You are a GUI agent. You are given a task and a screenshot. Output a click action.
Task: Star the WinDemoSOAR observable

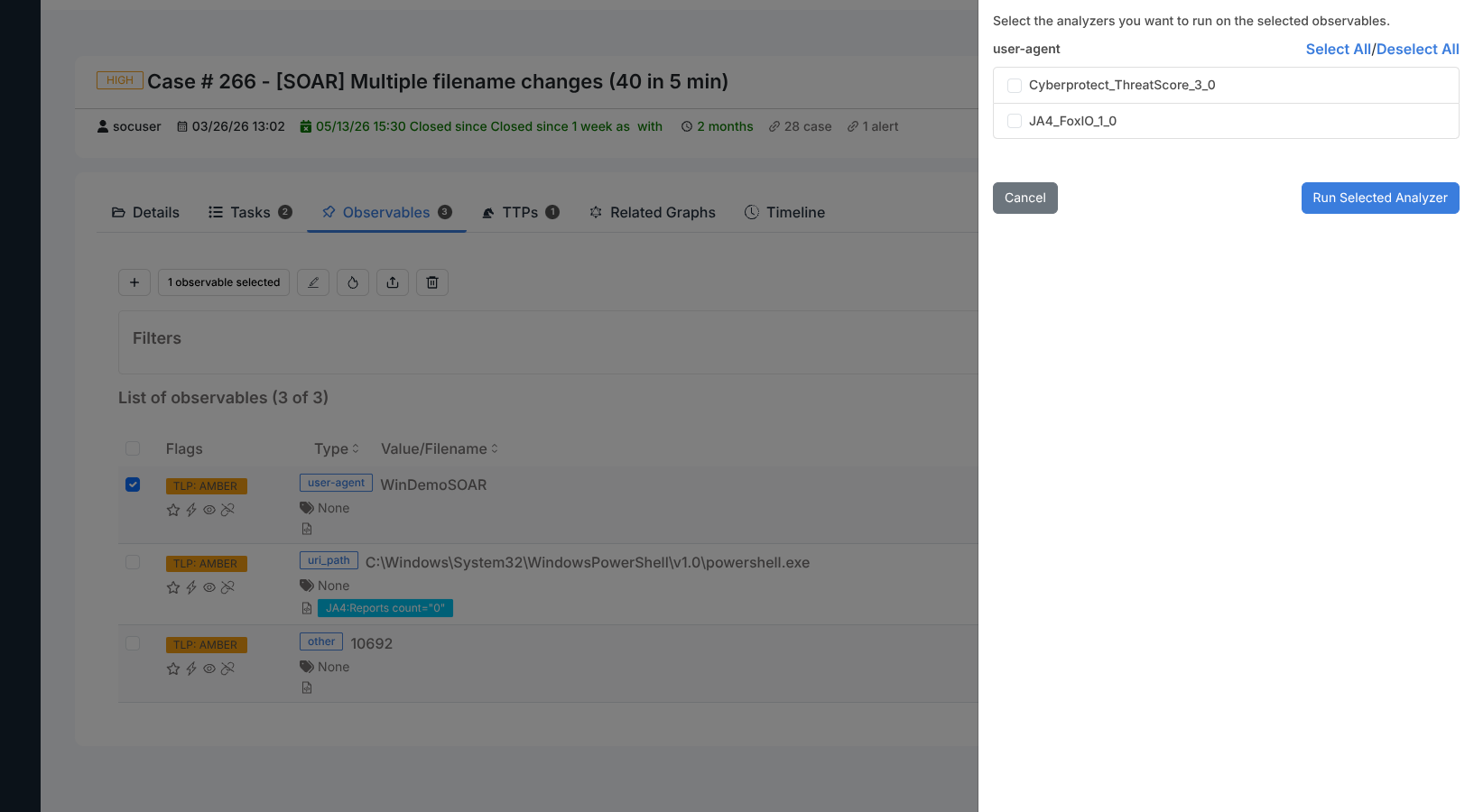[173, 511]
